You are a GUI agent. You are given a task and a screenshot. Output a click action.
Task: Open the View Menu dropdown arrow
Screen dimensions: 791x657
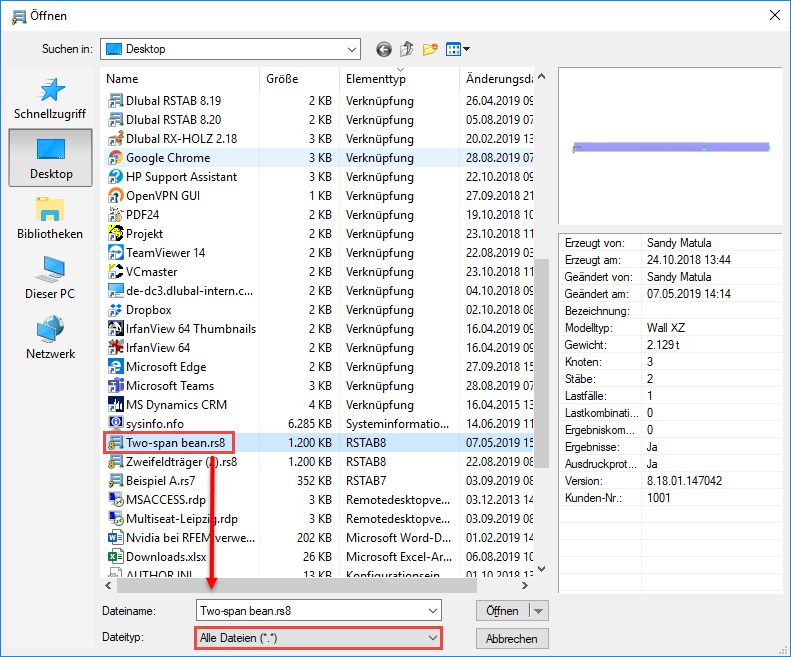pyautogui.click(x=467, y=49)
